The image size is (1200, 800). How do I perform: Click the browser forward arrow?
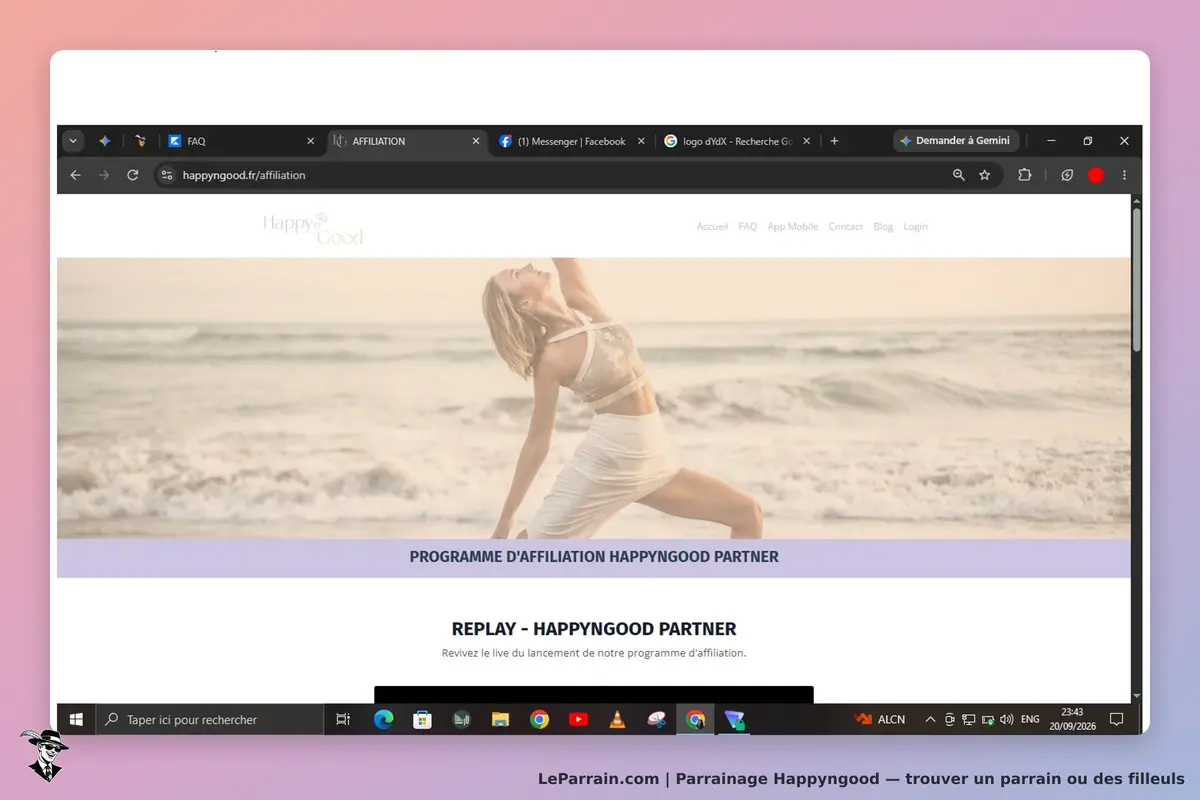click(x=104, y=175)
